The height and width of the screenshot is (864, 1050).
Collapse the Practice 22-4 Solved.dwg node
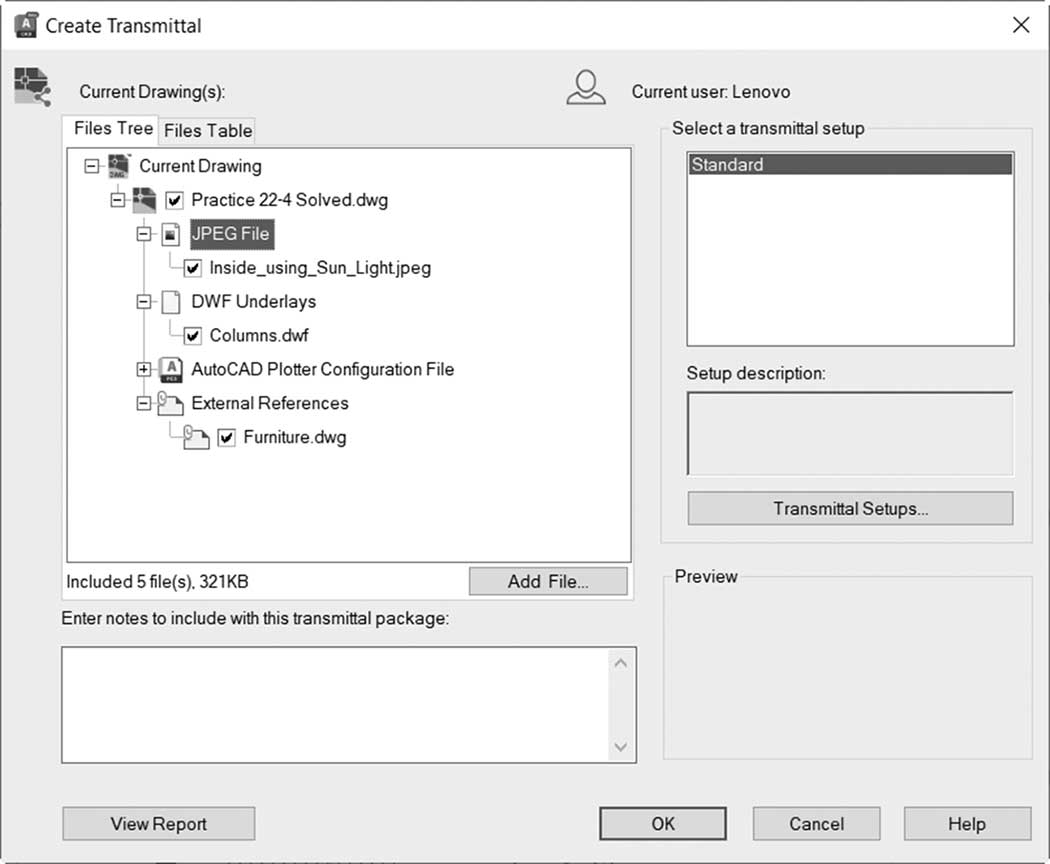tap(117, 200)
